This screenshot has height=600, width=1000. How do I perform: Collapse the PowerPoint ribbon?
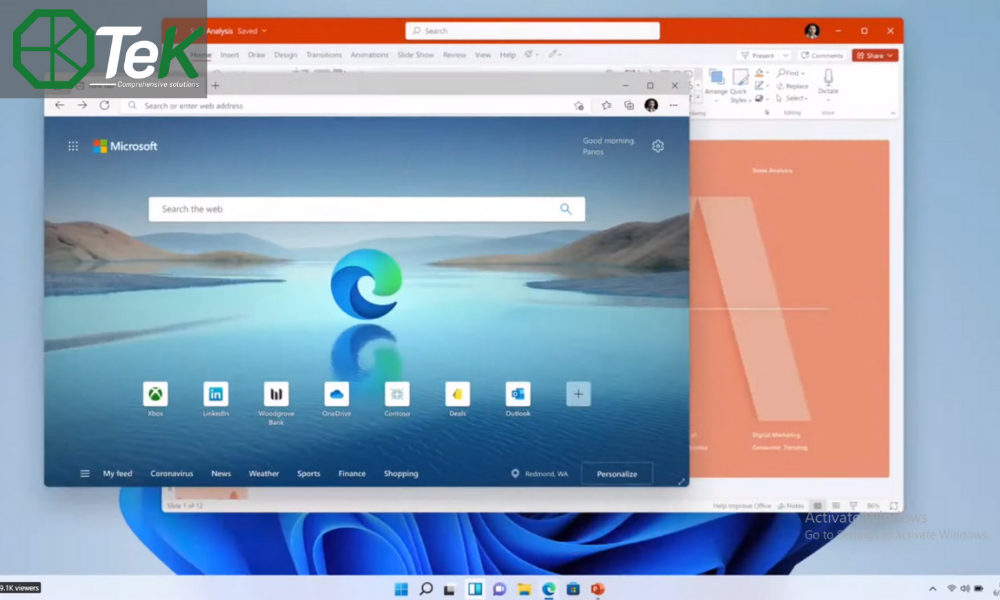pos(893,113)
